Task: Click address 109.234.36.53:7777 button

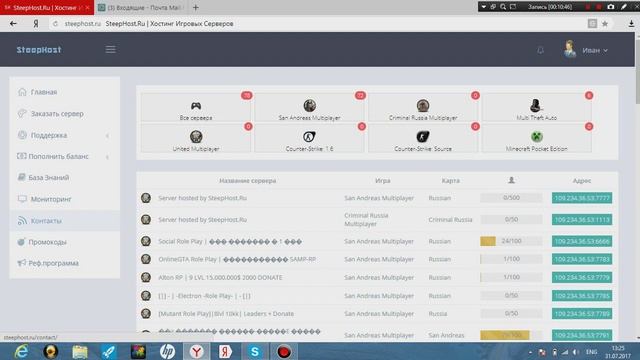Action: point(582,198)
